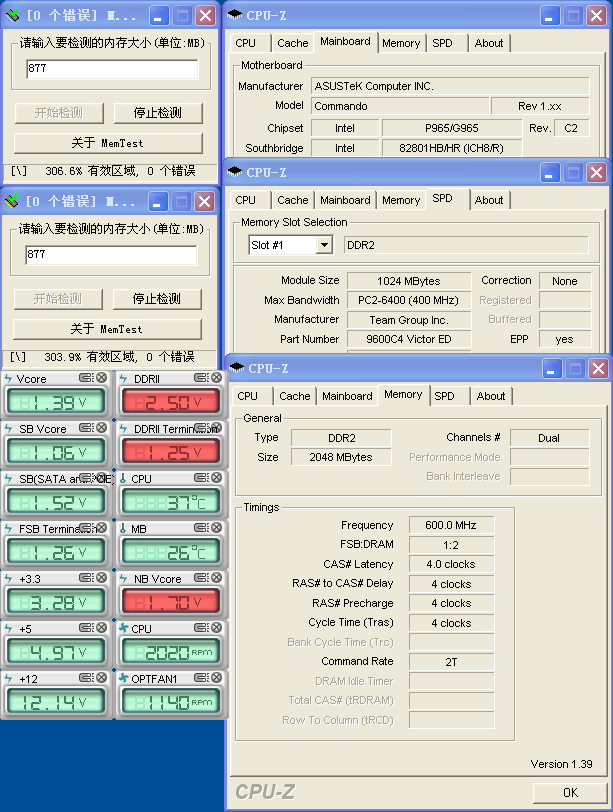Click the CPU temperature thermometer icon
This screenshot has height=812, width=613.
[x=123, y=479]
